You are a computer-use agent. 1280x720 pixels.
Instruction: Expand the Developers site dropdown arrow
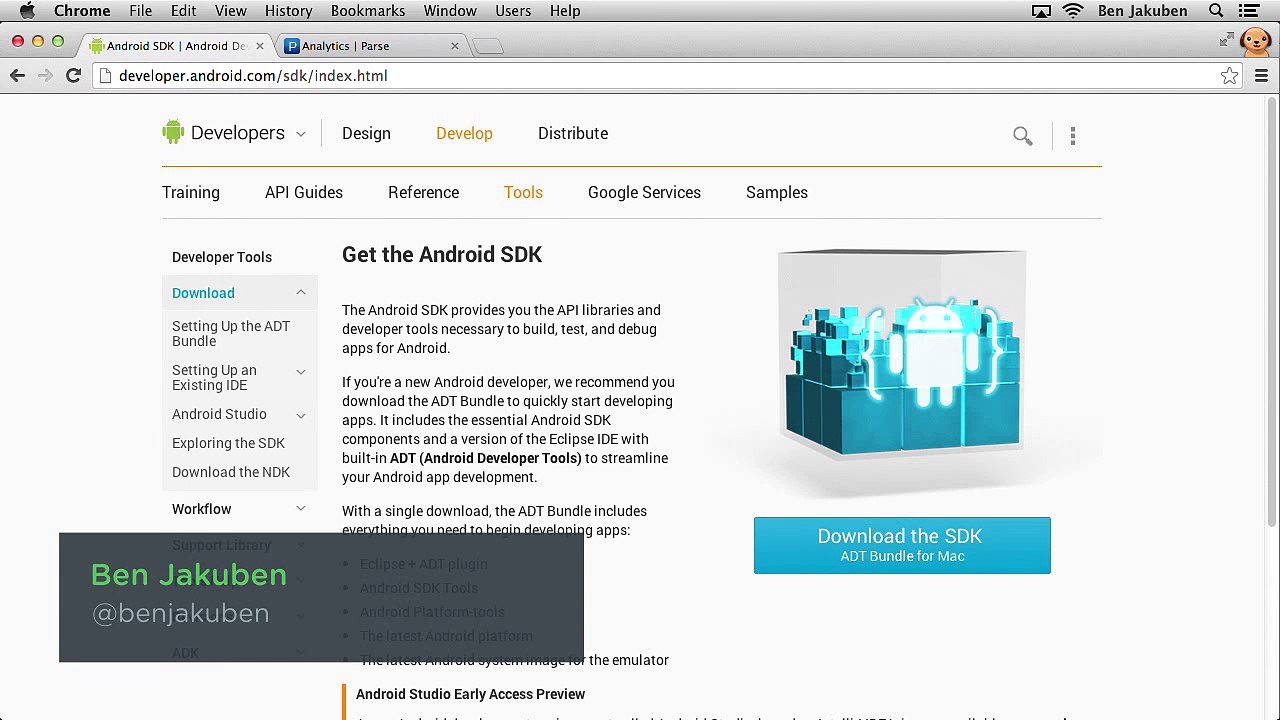coord(300,134)
